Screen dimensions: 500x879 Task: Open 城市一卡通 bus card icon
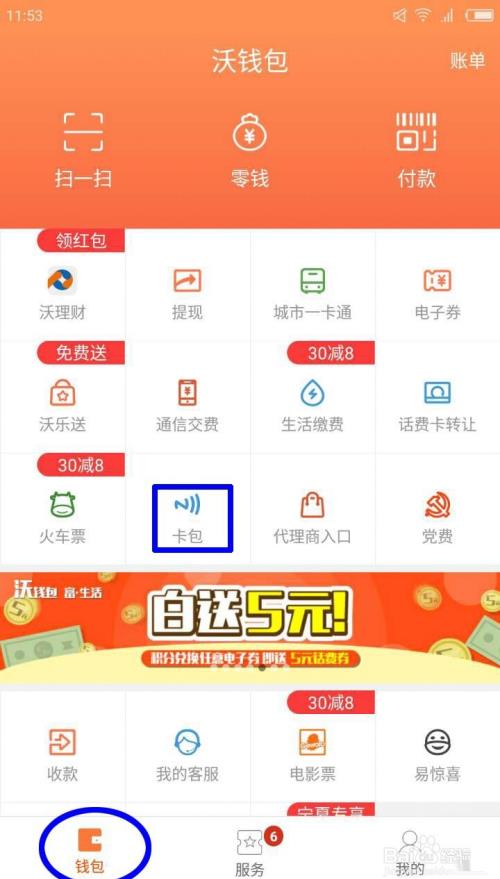tap(312, 281)
